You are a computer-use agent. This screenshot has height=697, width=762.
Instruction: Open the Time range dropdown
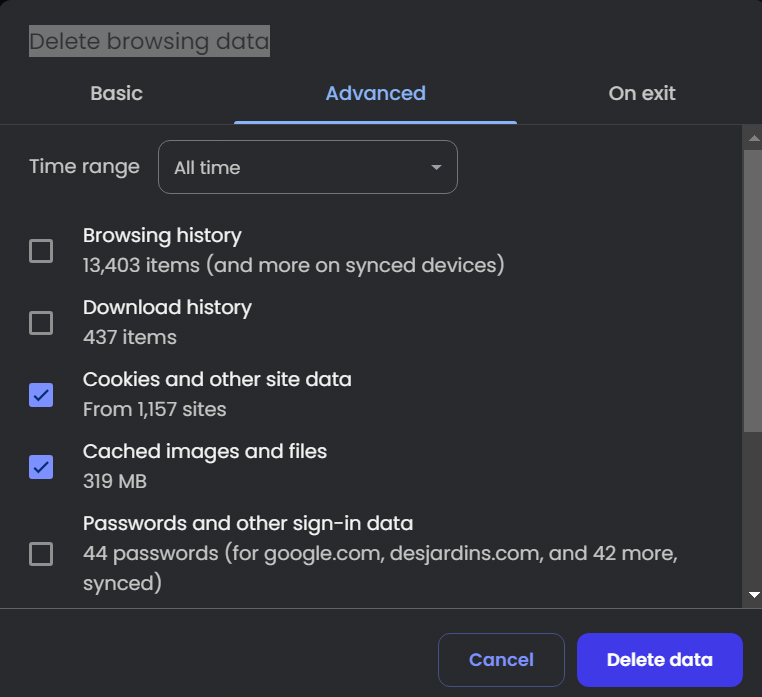coord(308,167)
